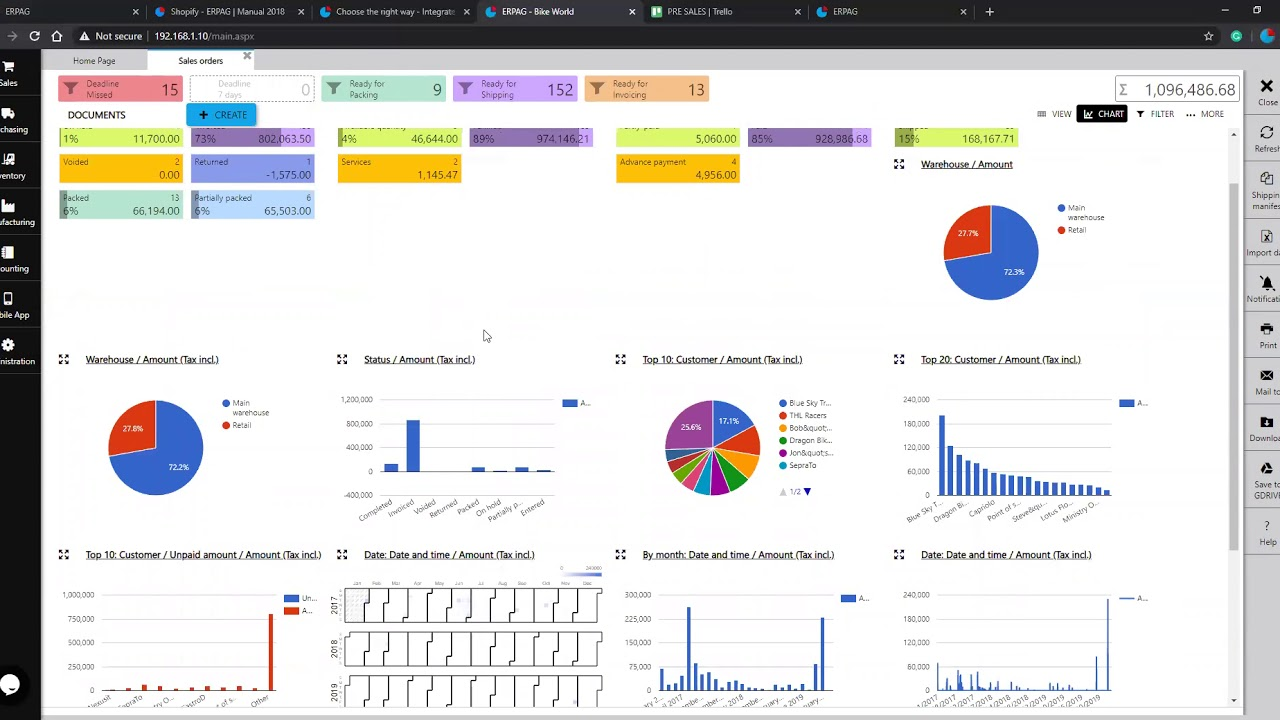This screenshot has height=720, width=1280.
Task: Click orange swatch beside Bob&quot;... legend
Action: [783, 428]
